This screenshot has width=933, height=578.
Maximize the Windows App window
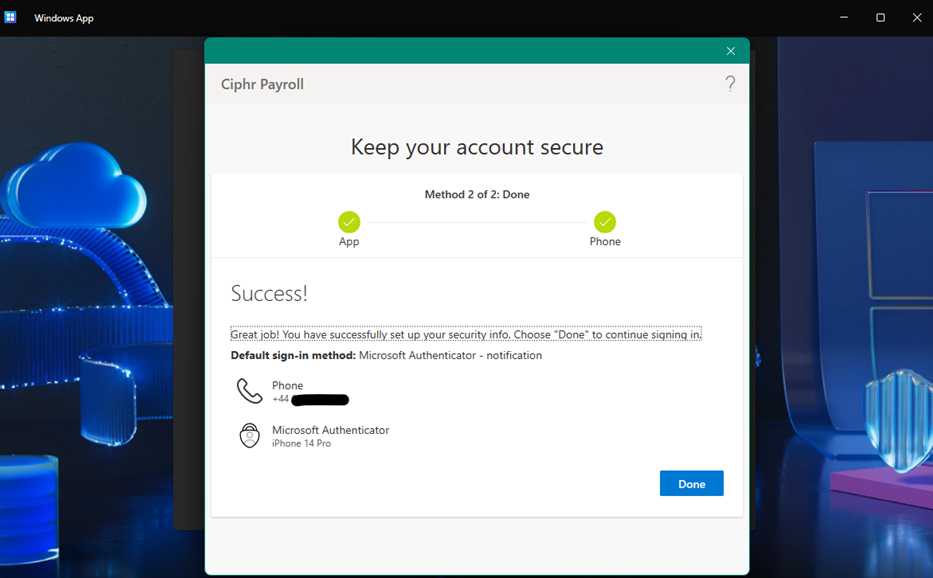(881, 18)
